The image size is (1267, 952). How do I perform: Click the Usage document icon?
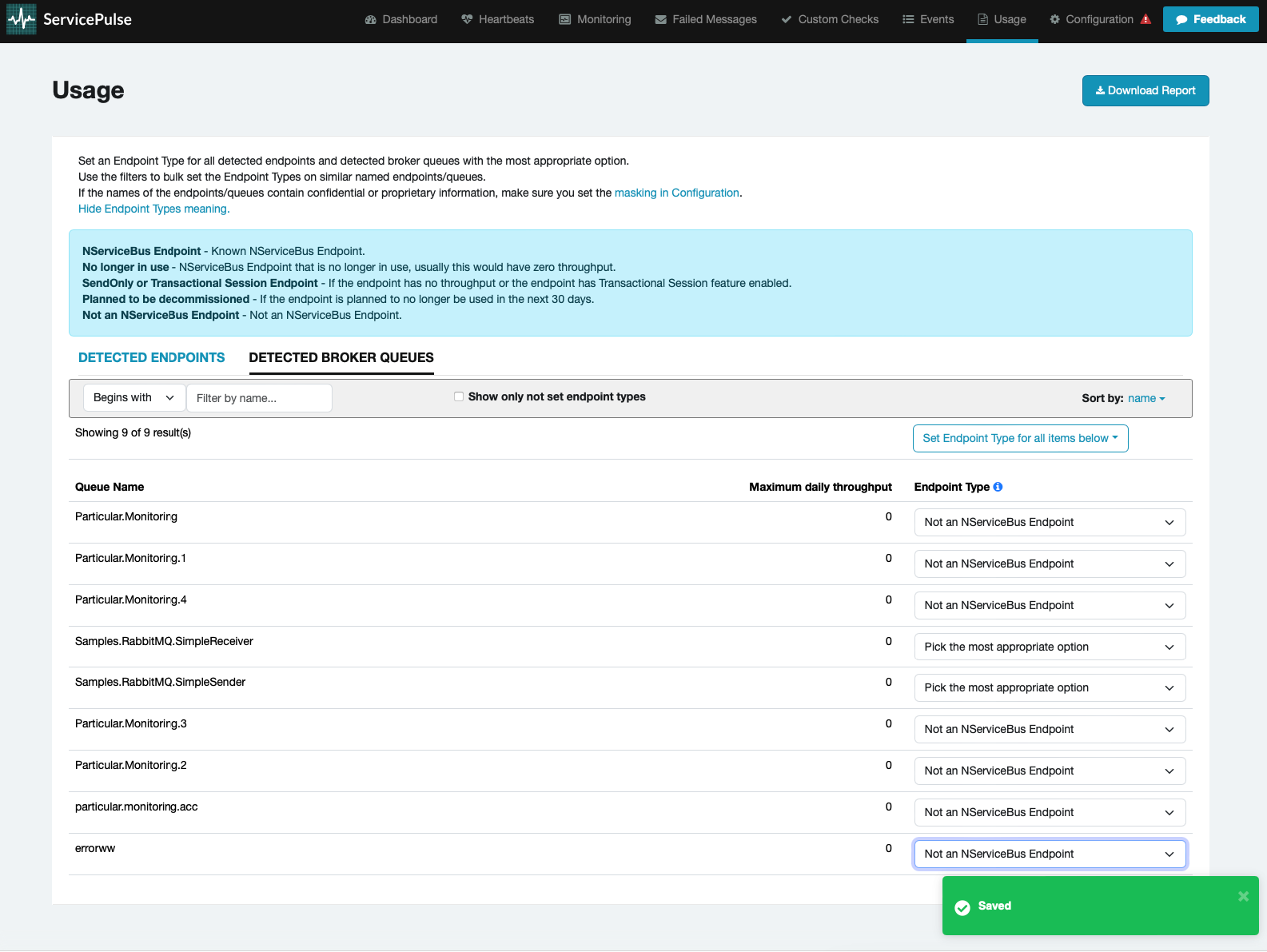coord(983,19)
